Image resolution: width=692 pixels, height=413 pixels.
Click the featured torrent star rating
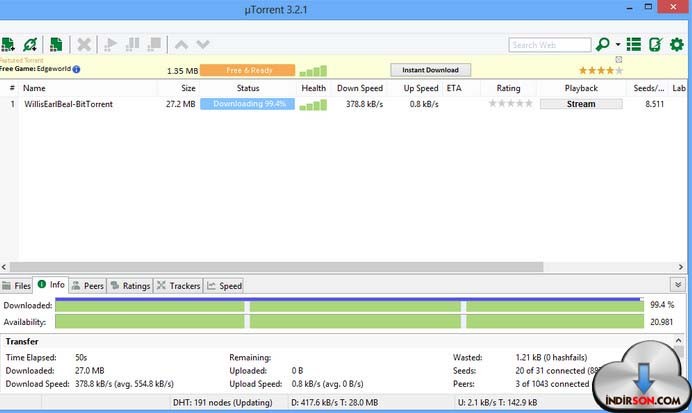pyautogui.click(x=601, y=70)
